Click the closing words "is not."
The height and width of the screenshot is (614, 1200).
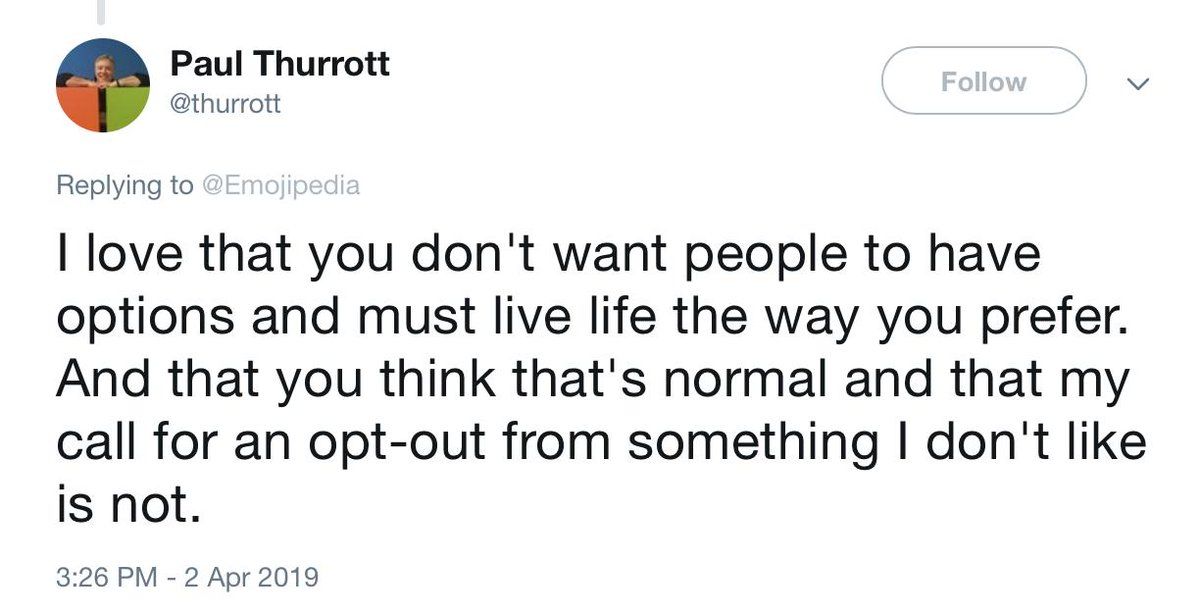coord(122,506)
